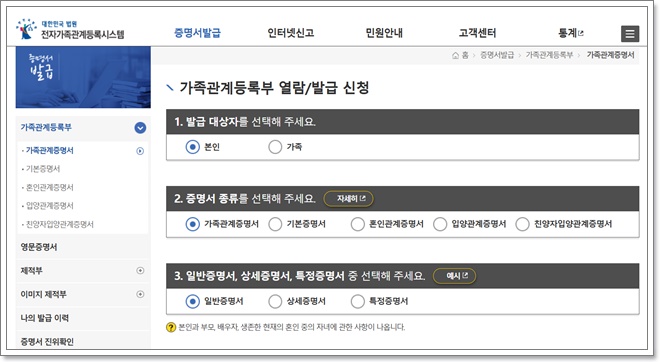The width and height of the screenshot is (660, 362).
Task: Select the 특정증명서 radio option
Action: tap(357, 301)
